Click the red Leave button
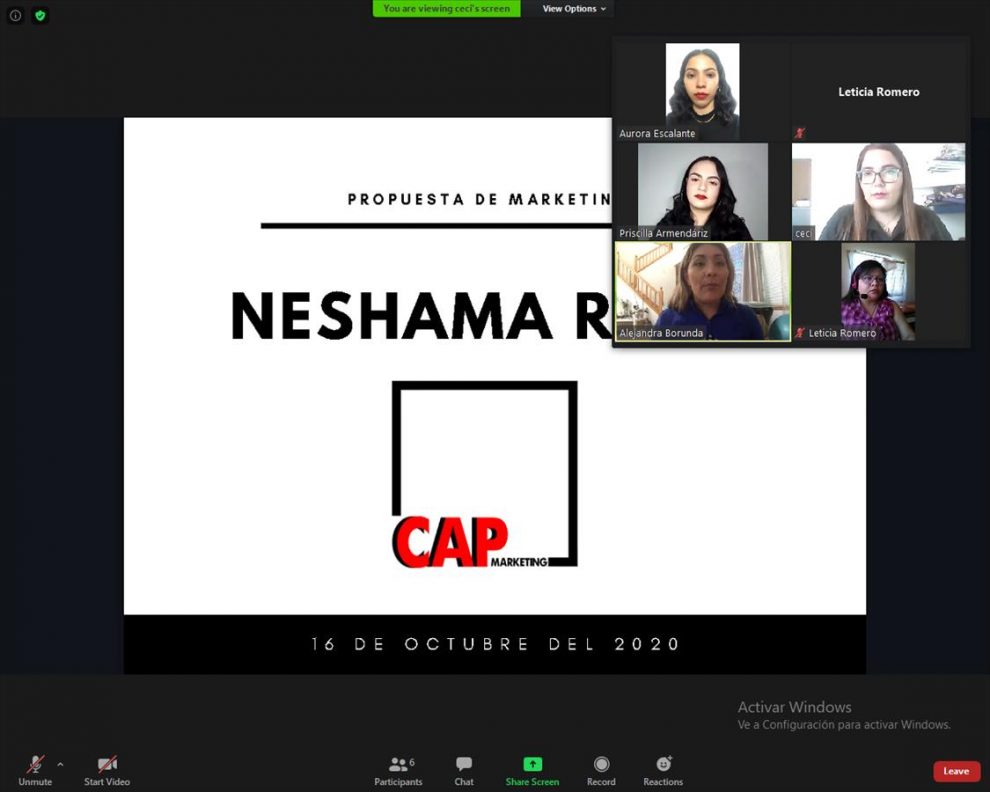Screen dimensions: 990x792 click(x=956, y=771)
